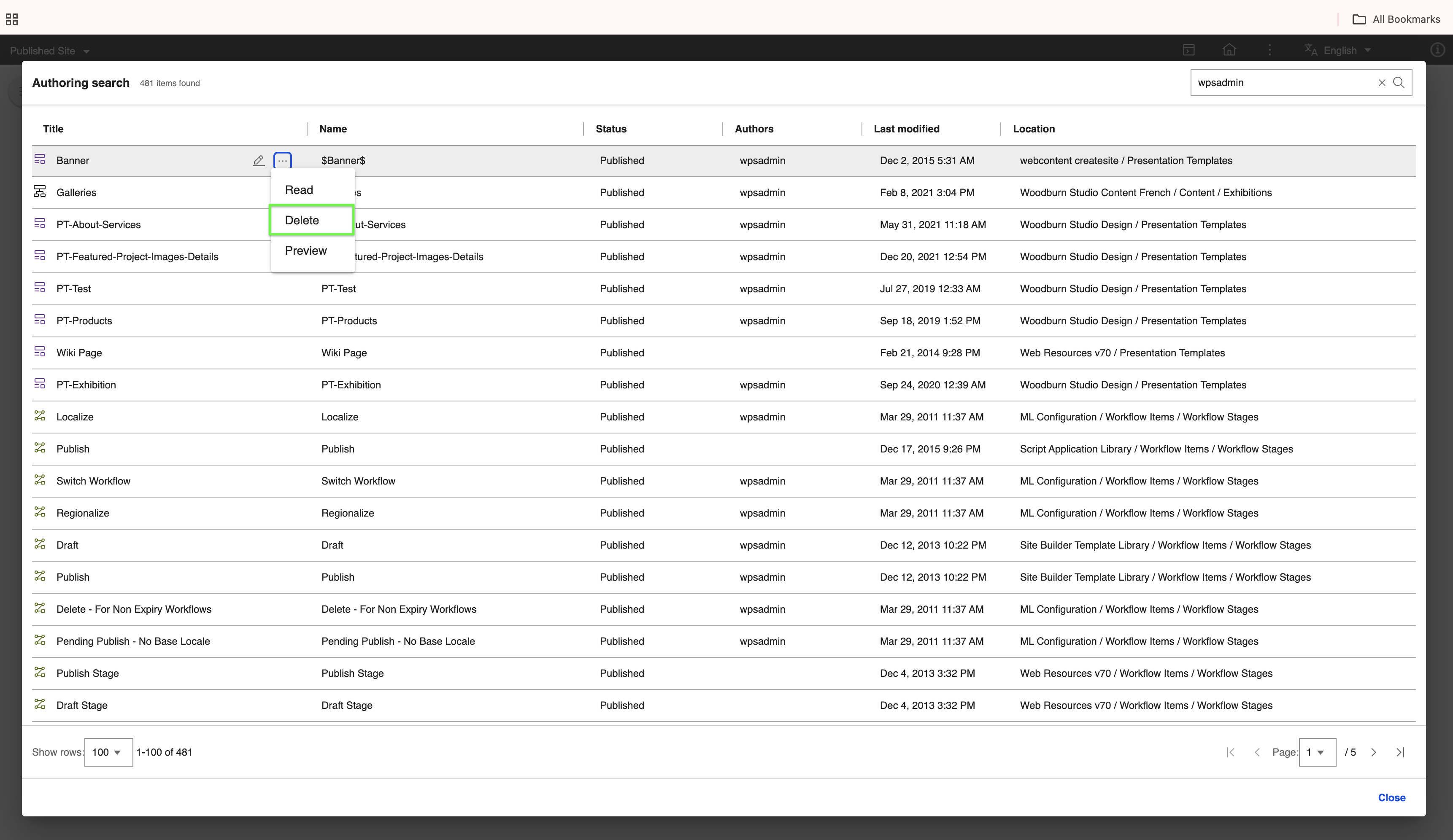Click the magnifier search icon
1453x840 pixels.
[1399, 83]
